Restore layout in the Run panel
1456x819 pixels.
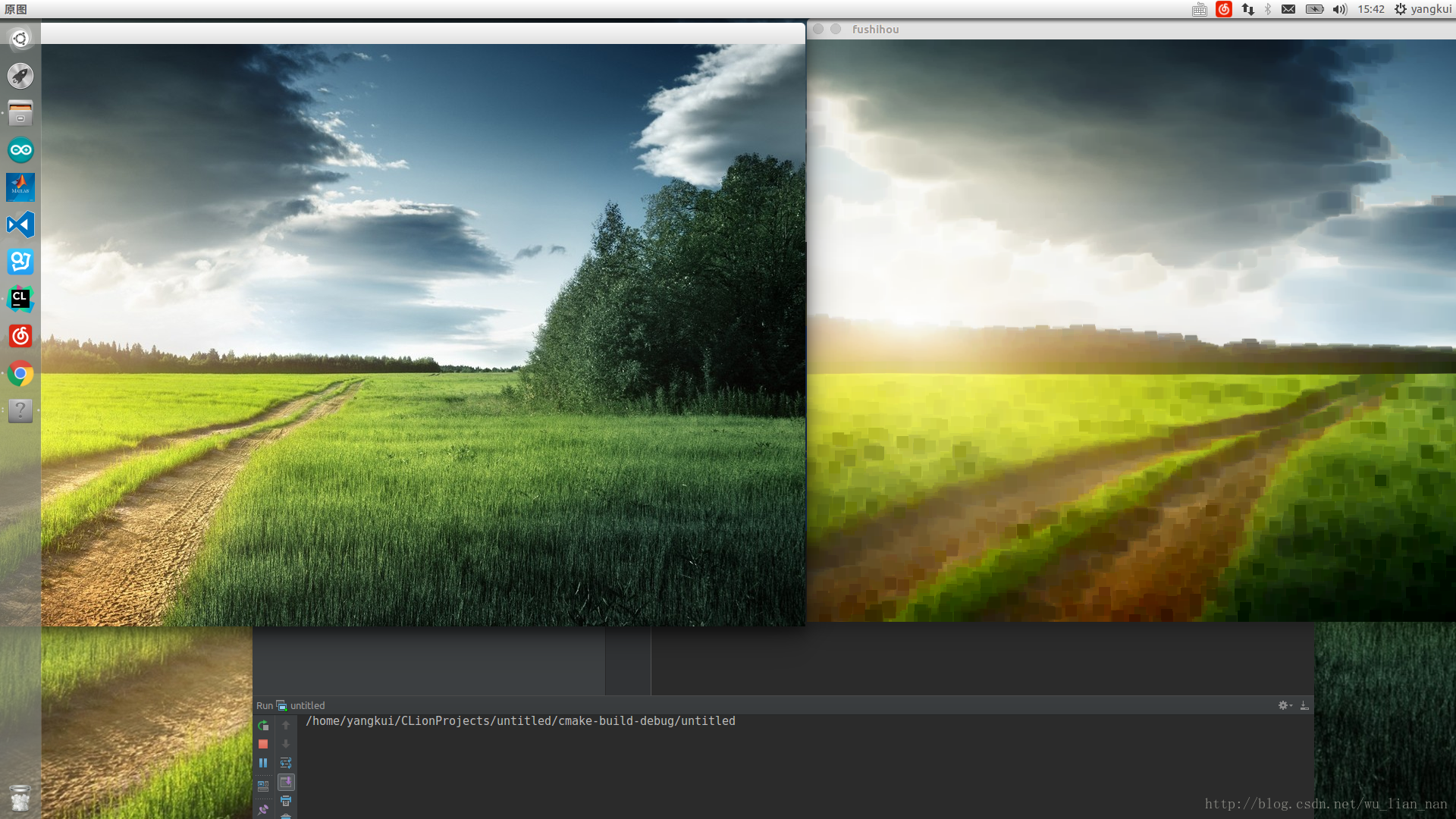tap(263, 786)
